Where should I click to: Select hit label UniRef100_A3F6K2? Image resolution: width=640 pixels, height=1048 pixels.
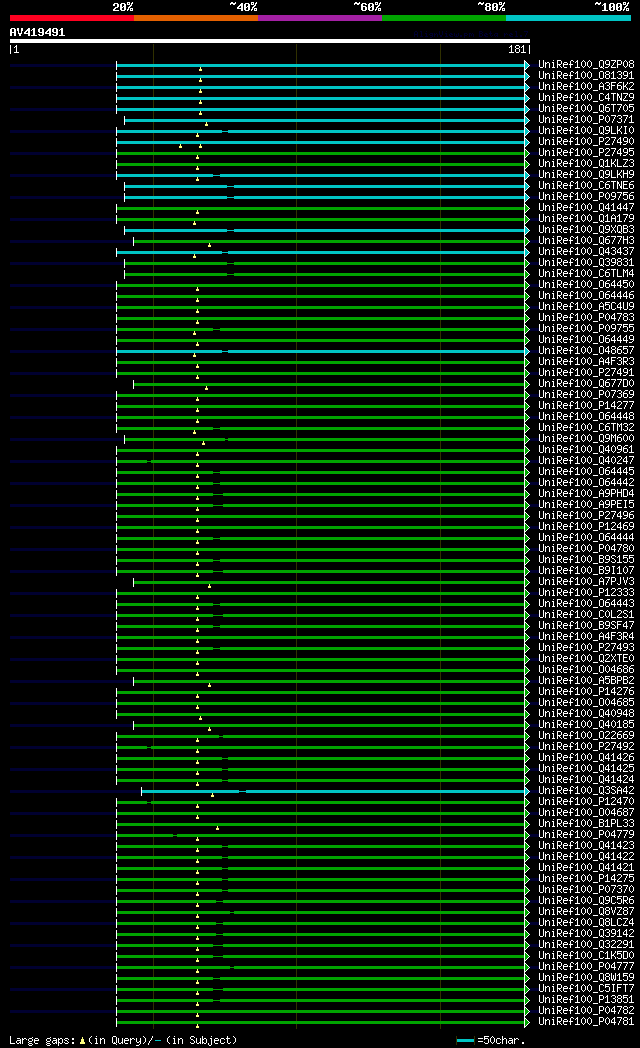coord(587,87)
